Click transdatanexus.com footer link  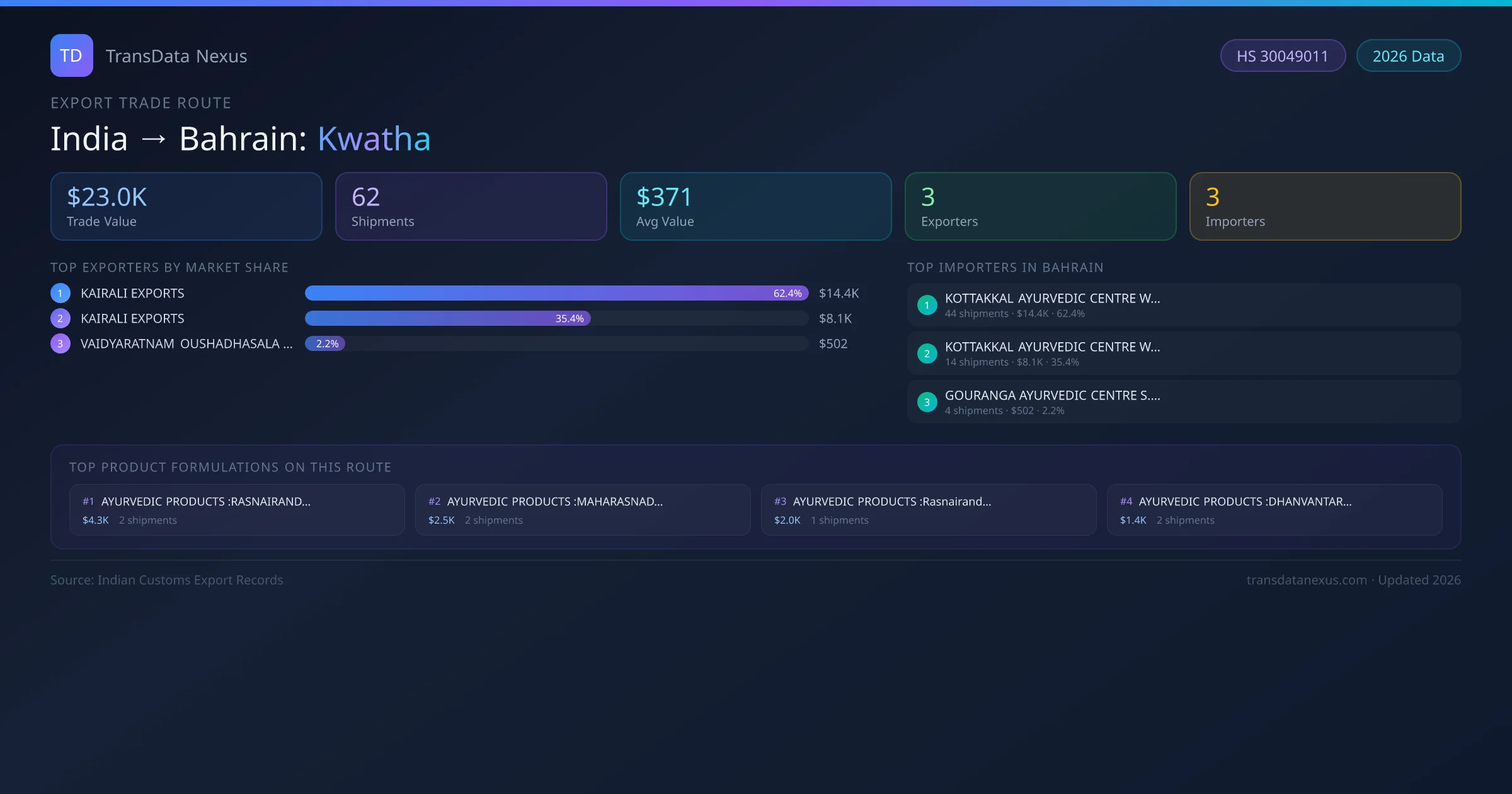(1306, 580)
